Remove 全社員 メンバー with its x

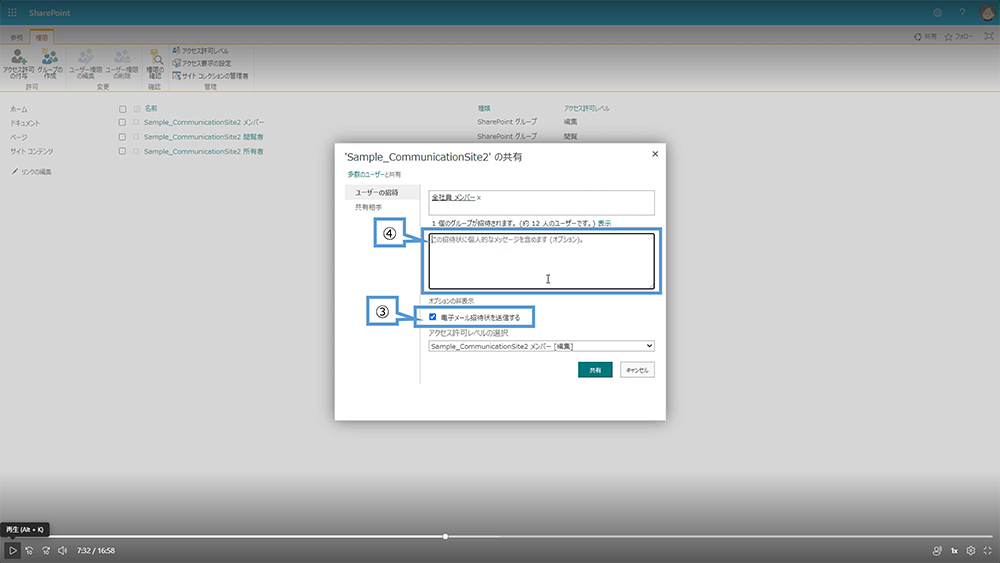[x=479, y=198]
